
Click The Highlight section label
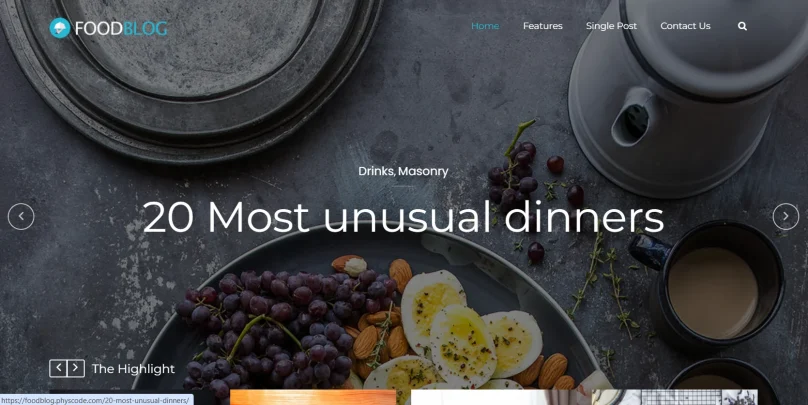[x=133, y=369]
